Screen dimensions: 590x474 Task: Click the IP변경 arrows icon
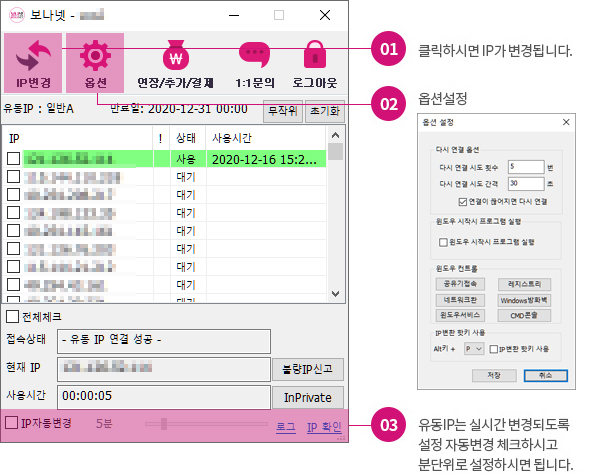point(33,56)
